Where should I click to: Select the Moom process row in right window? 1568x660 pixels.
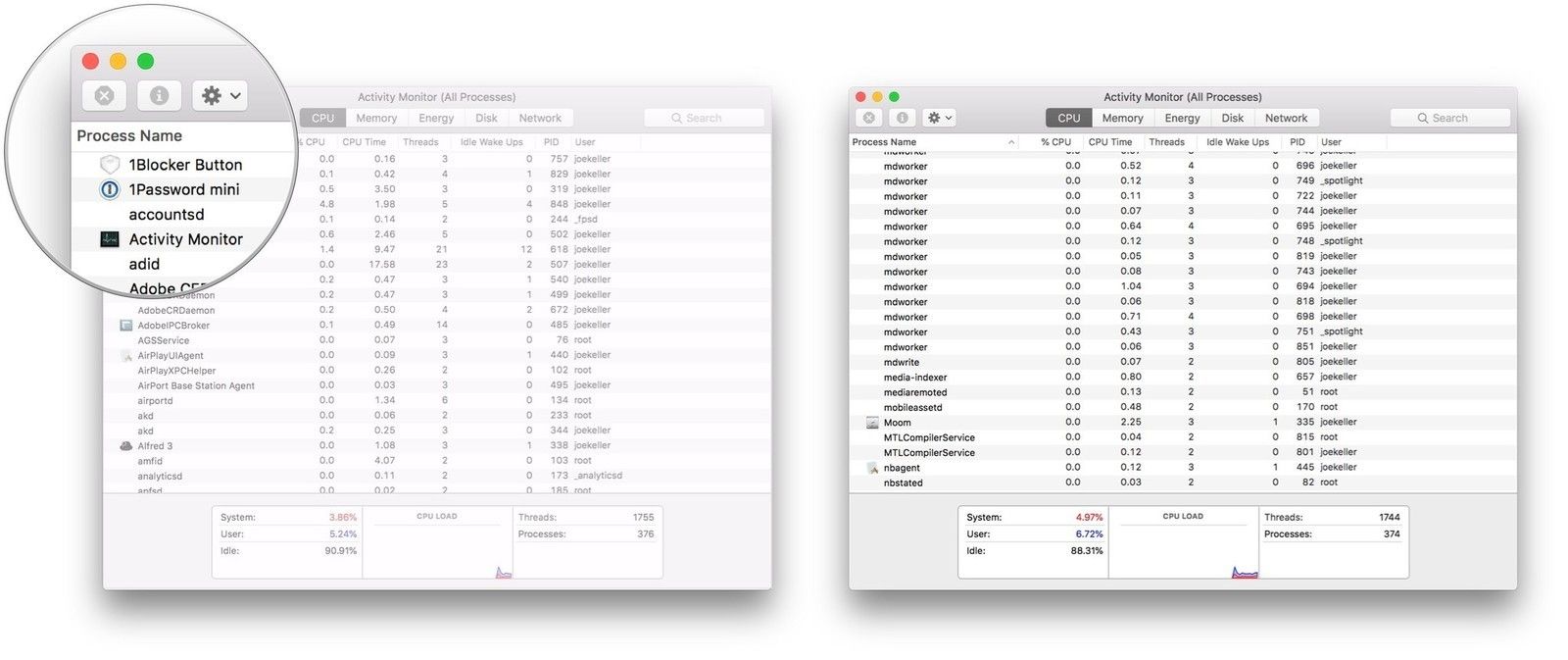1183,423
